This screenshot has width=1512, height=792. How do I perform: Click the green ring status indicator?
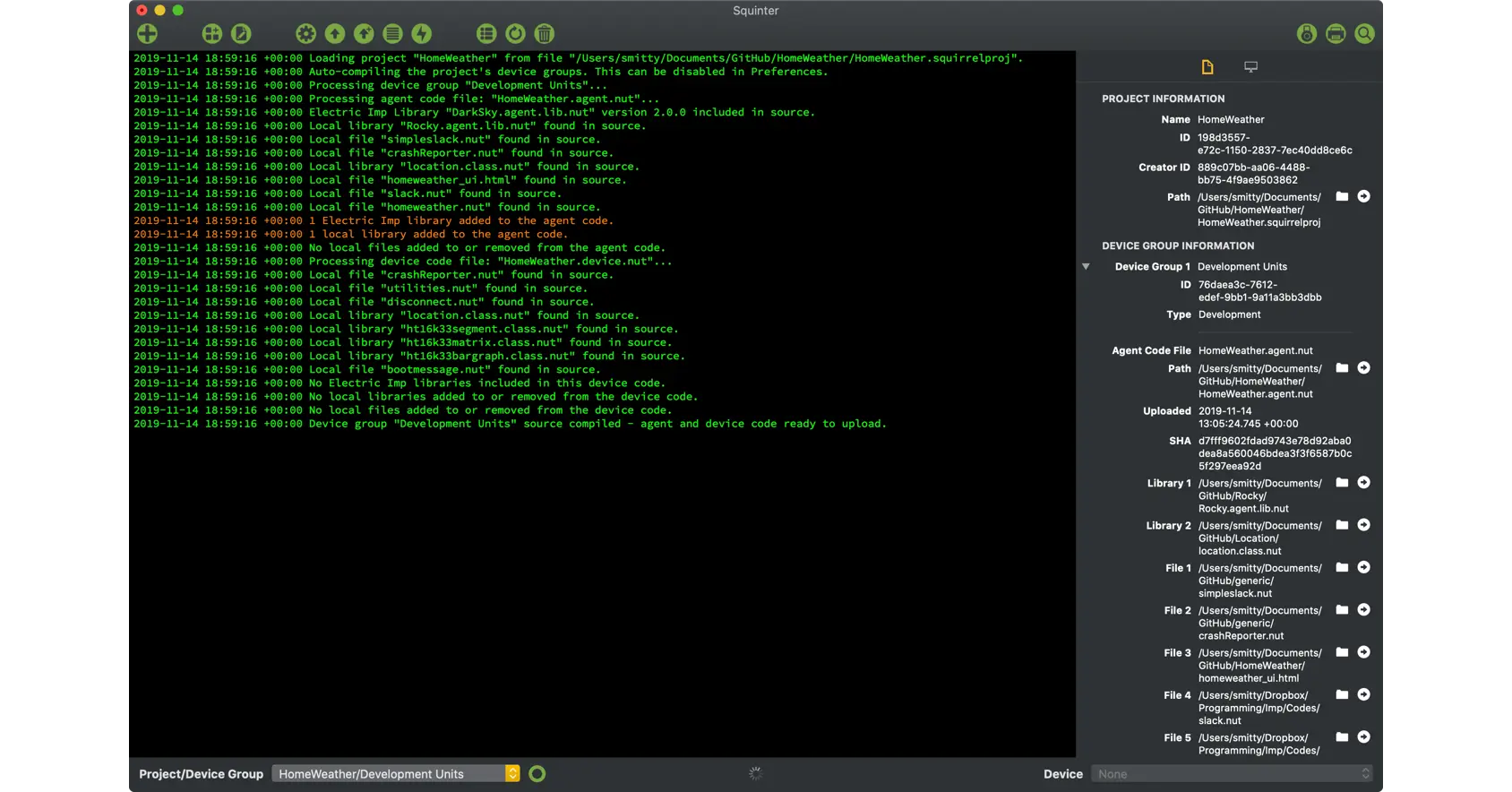pyautogui.click(x=537, y=774)
